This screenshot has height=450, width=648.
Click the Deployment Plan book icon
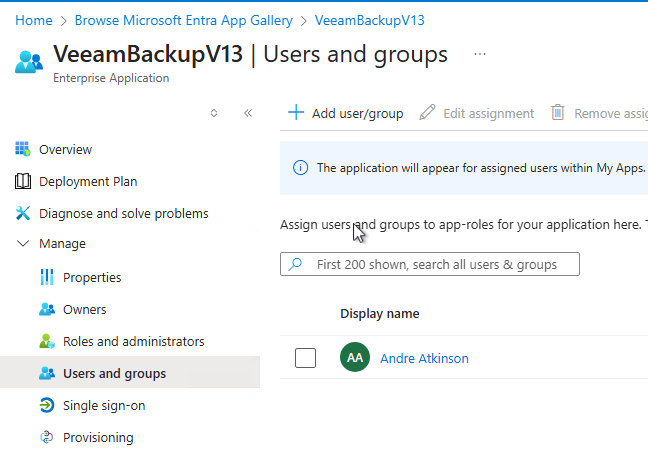tap(23, 181)
